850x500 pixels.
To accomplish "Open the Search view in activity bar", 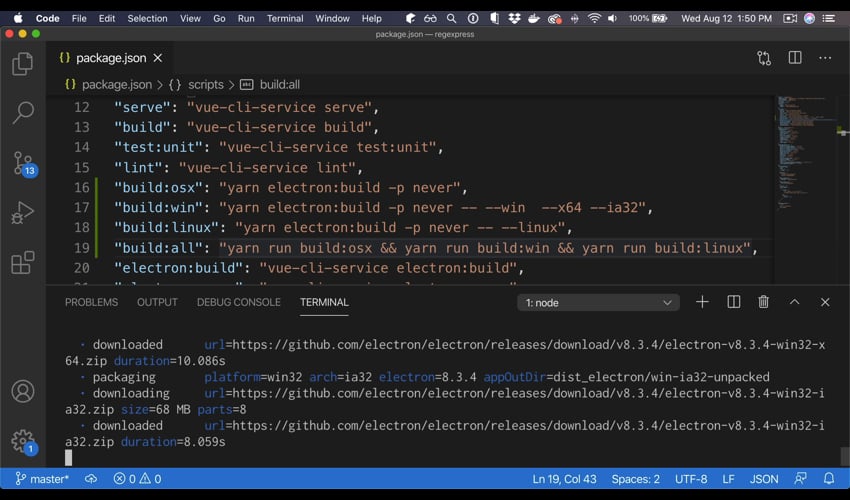I will pyautogui.click(x=23, y=112).
